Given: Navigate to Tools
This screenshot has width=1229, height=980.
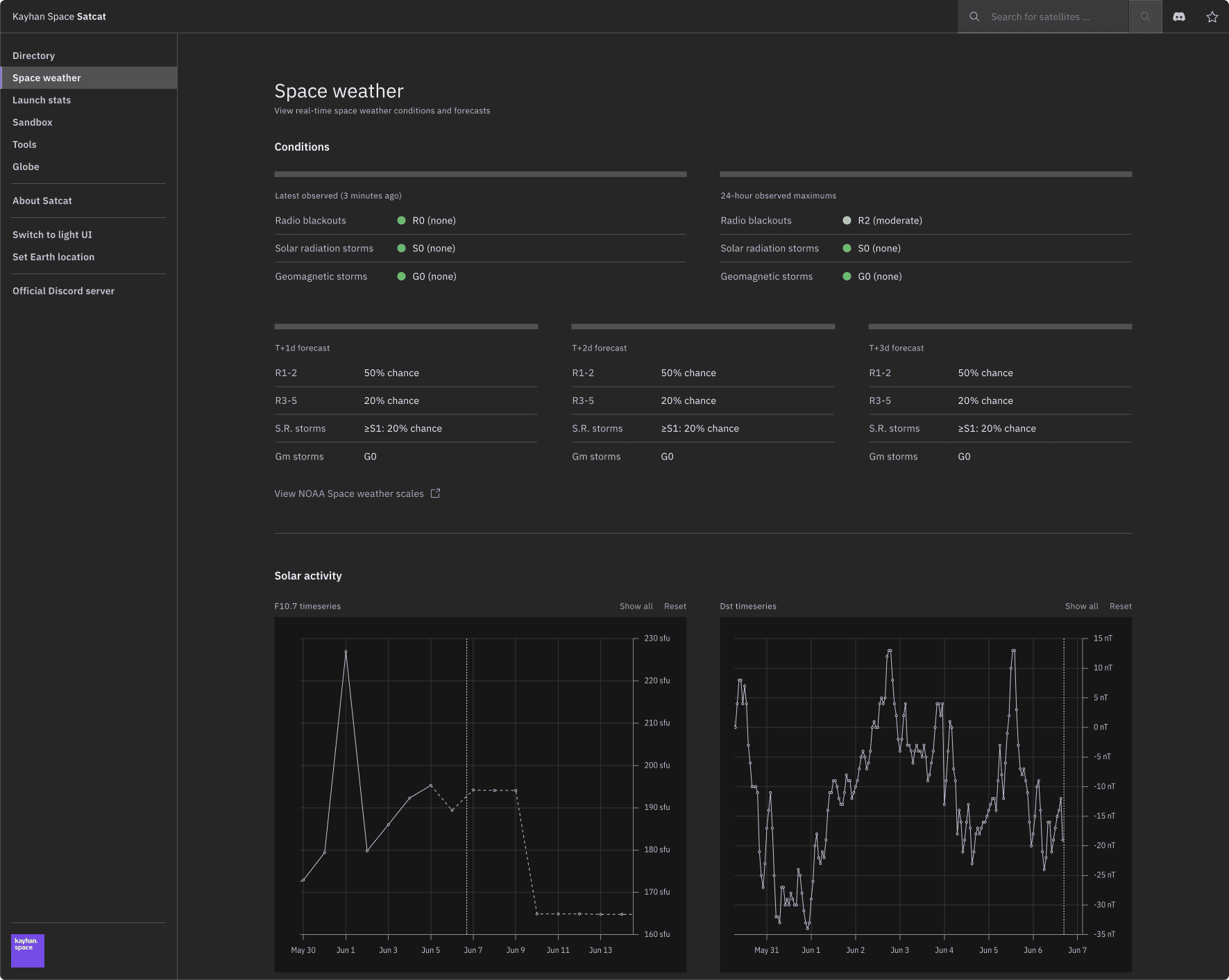Looking at the screenshot, I should (24, 144).
